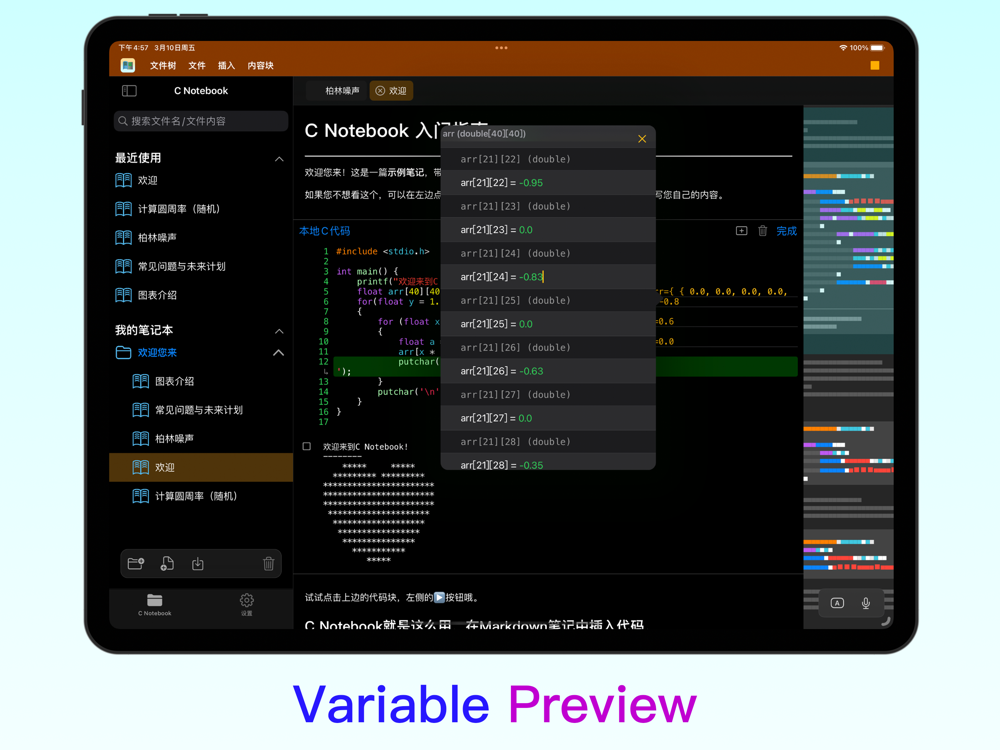Click the file search input field
This screenshot has width=1000, height=750.
[201, 121]
